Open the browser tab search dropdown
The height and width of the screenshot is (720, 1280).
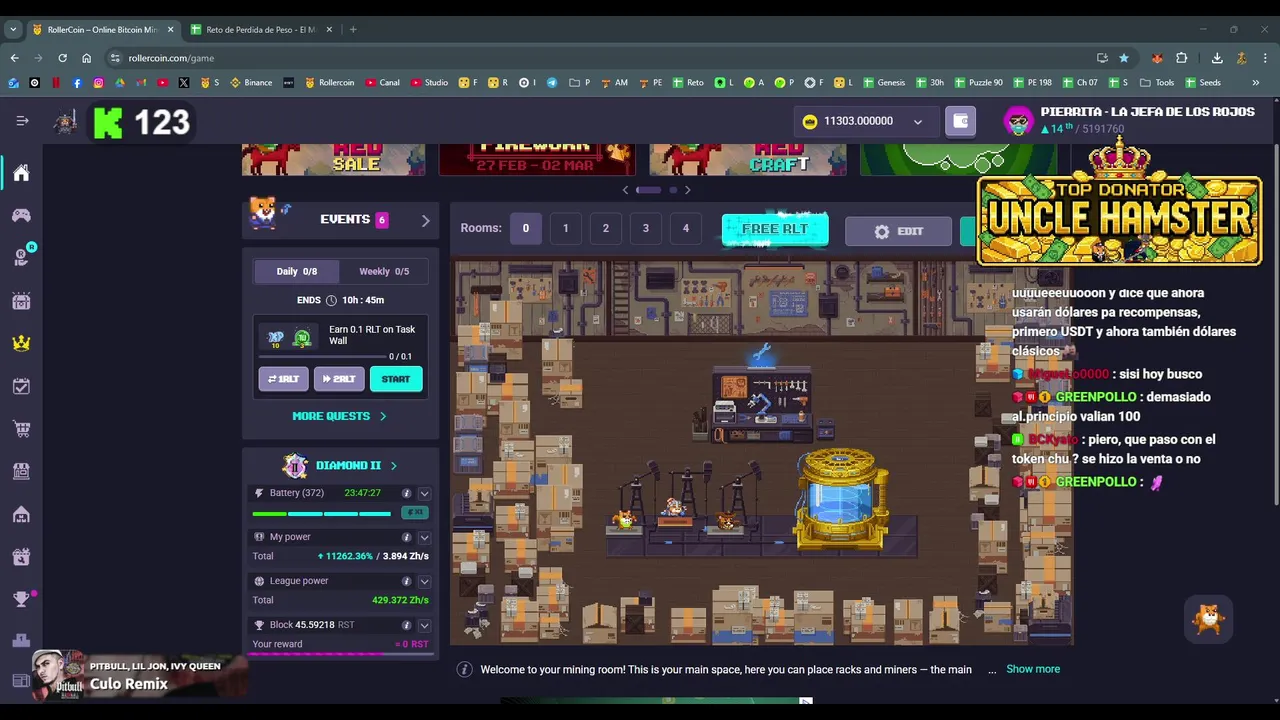coord(13,29)
